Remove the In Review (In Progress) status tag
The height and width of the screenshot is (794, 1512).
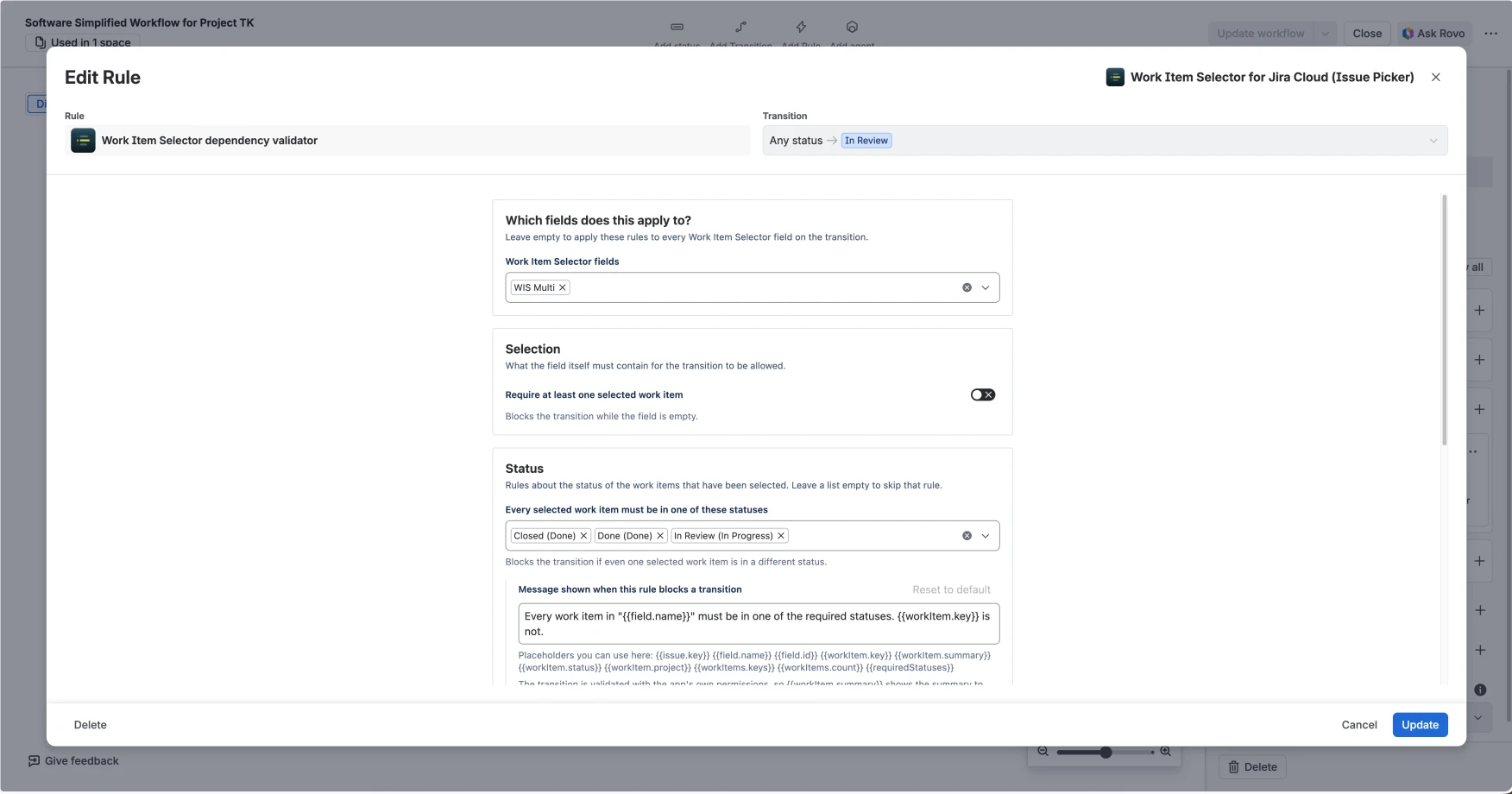781,536
